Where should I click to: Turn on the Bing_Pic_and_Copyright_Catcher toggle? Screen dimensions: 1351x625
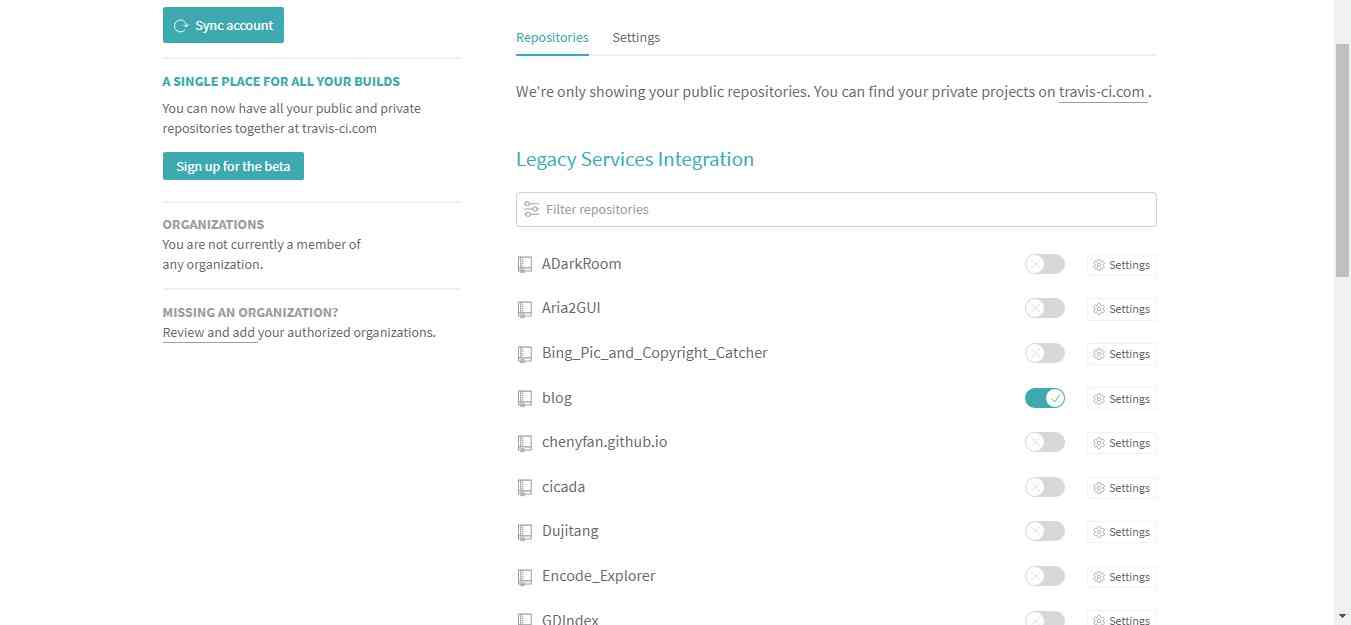click(1045, 353)
